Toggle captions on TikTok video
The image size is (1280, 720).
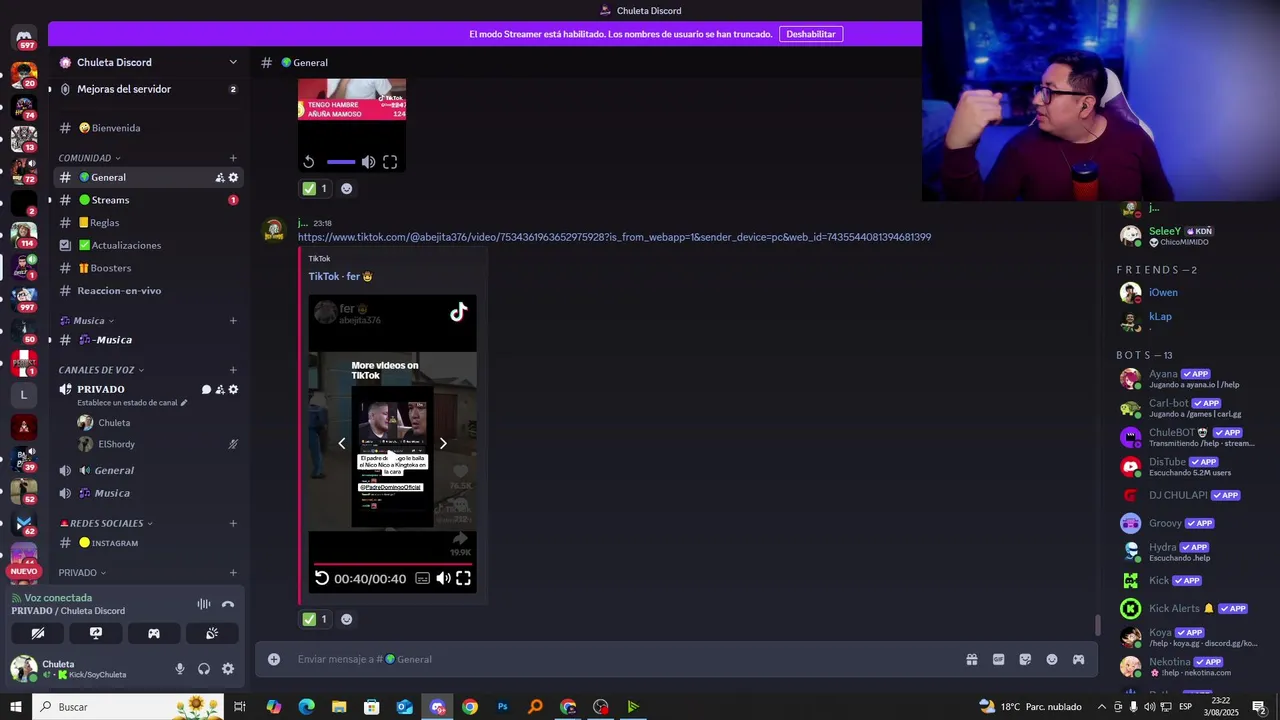(422, 578)
